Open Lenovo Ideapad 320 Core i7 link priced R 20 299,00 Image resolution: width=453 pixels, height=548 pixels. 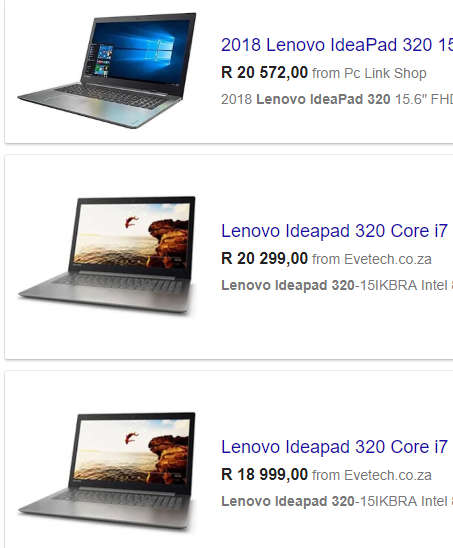point(335,231)
